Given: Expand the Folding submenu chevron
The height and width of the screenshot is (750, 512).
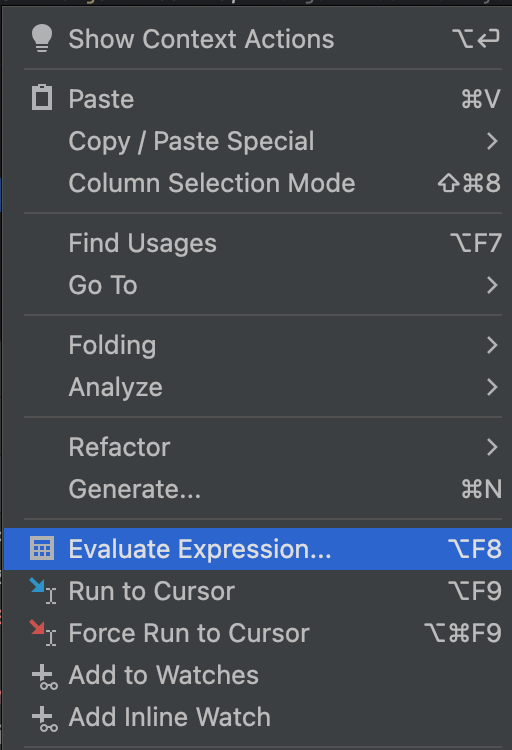Looking at the screenshot, I should coord(492,345).
